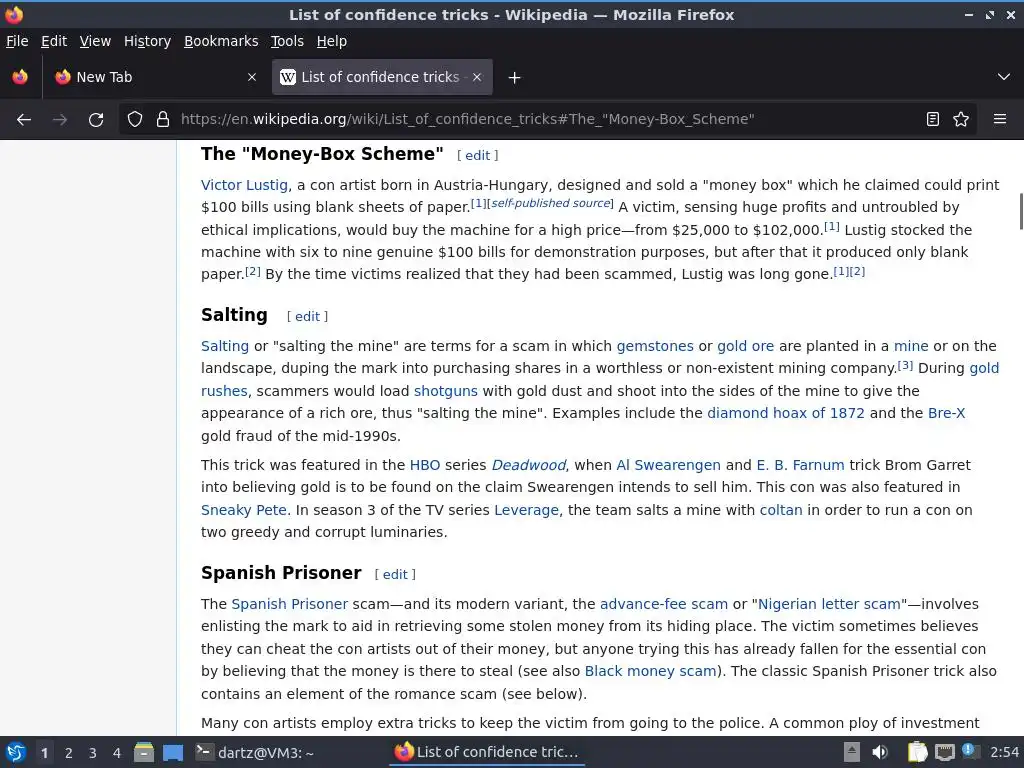Open clipboard tray icon

[x=917, y=752]
